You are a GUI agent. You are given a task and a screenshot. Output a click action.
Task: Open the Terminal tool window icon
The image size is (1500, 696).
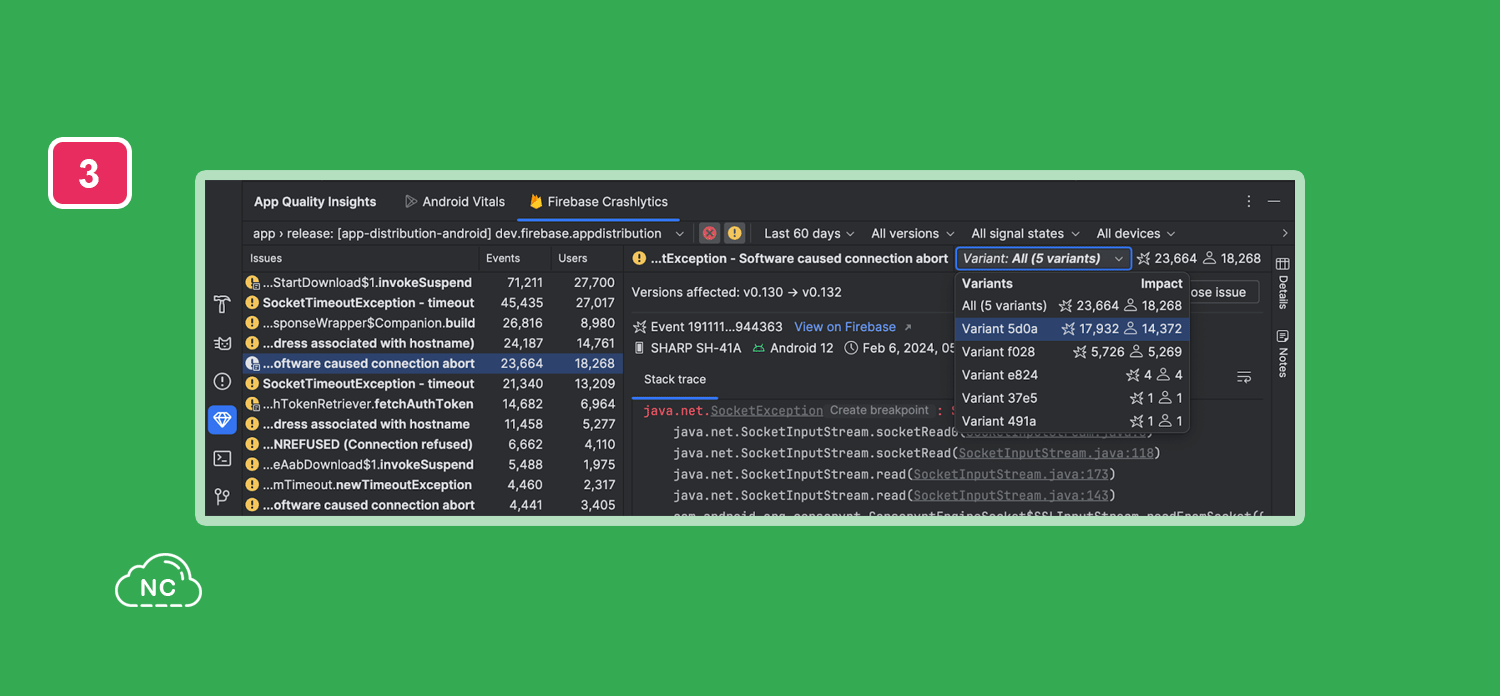pyautogui.click(x=222, y=458)
